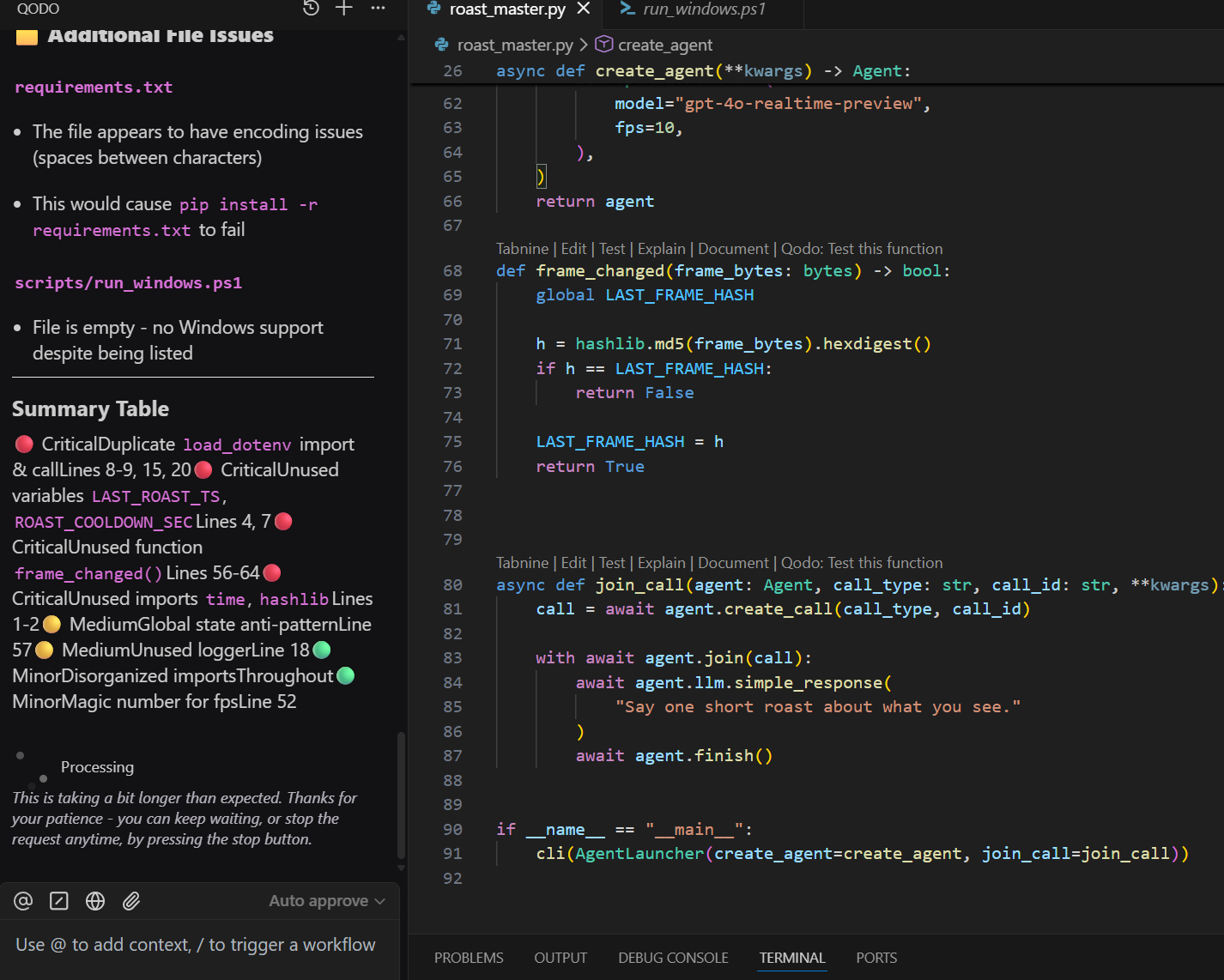Click the cli(AgentLauncher...) line 91
Screen dimensions: 1224x980
click(862, 854)
